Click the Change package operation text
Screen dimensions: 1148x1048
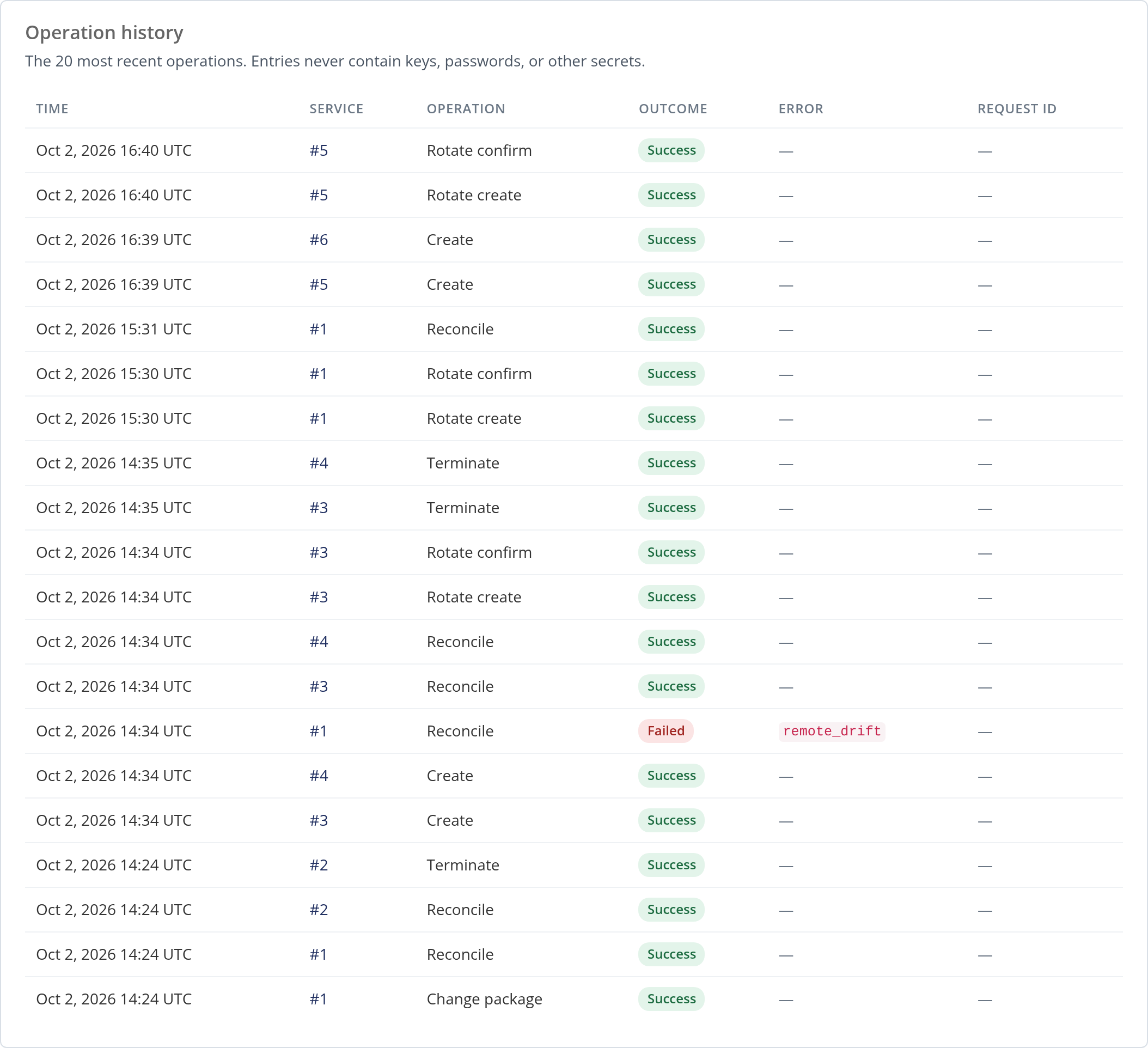pos(484,999)
